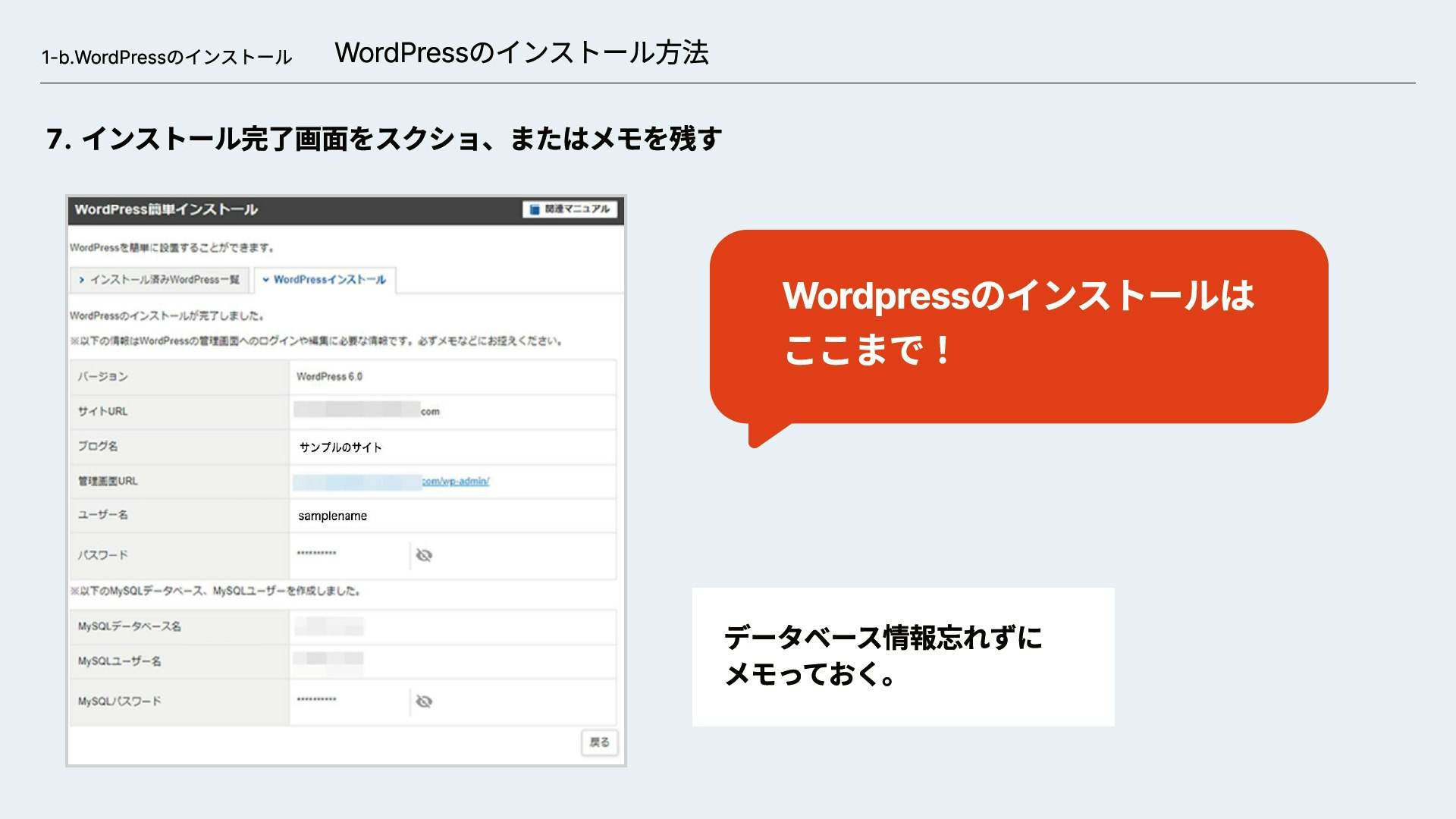Click blurred MySQLデータベース名 value
Screen dimensions: 1456x819
tap(328, 626)
